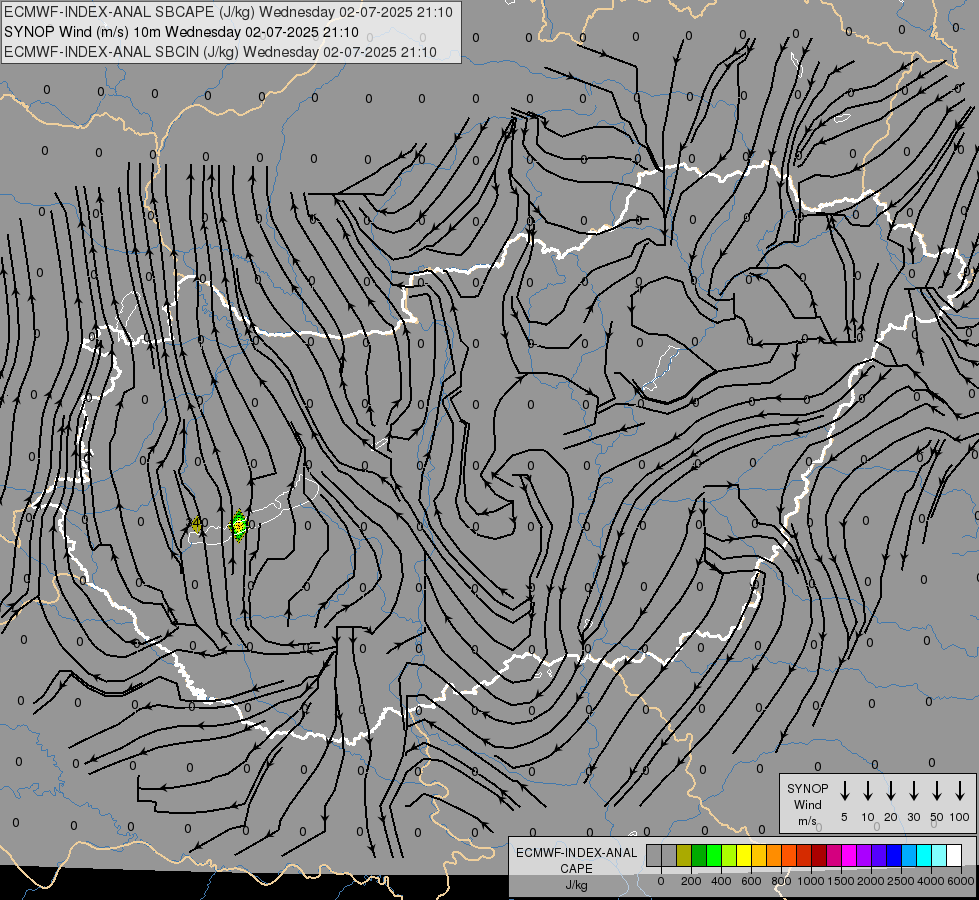Screen dimensions: 979x900
Task: Click the wind arrow above the 20 m/s label
Action: pyautogui.click(x=891, y=791)
